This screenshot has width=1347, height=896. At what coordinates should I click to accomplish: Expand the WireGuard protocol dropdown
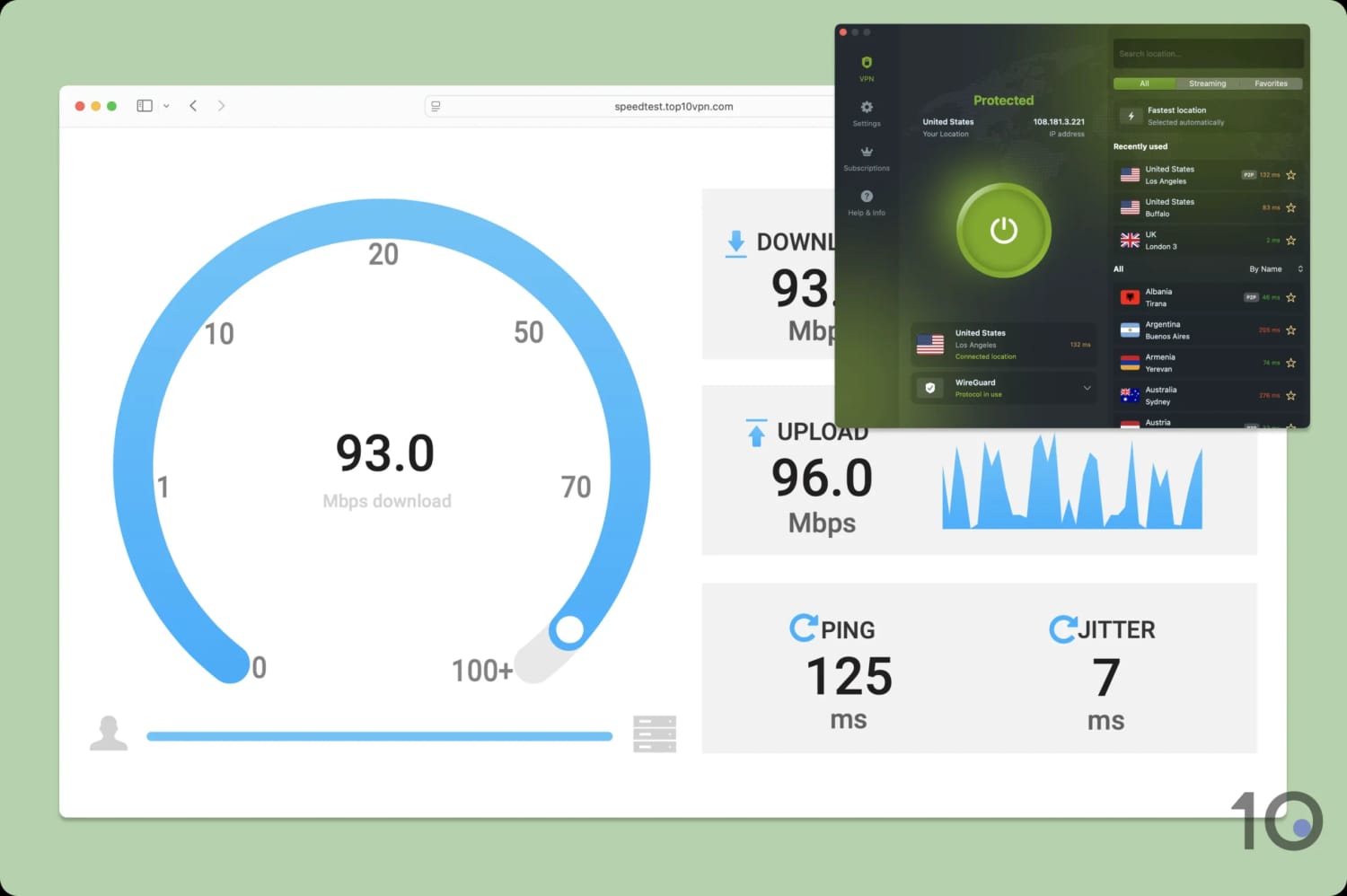tap(1087, 388)
